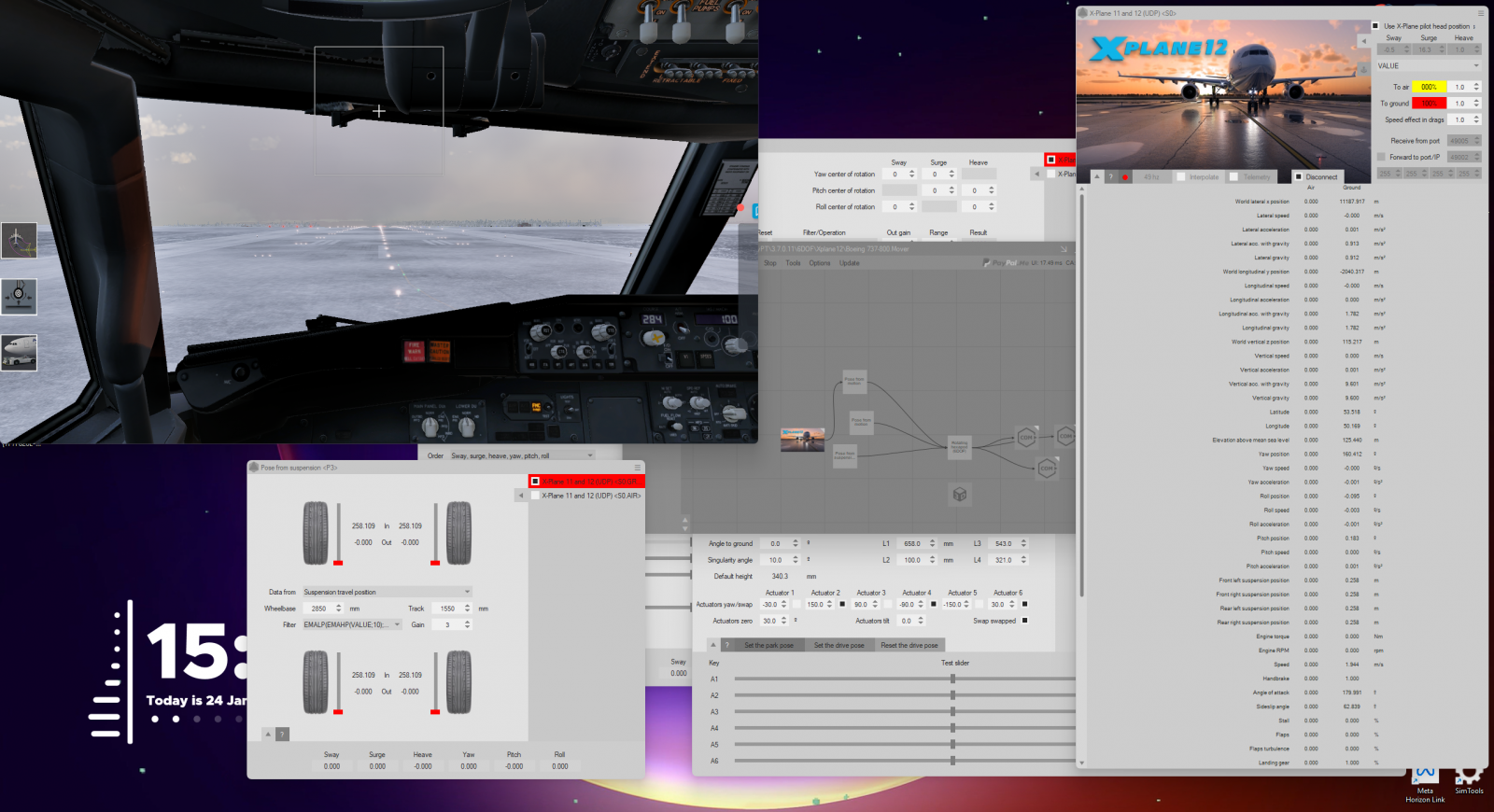
Task: Open the Options menu
Action: (x=819, y=263)
